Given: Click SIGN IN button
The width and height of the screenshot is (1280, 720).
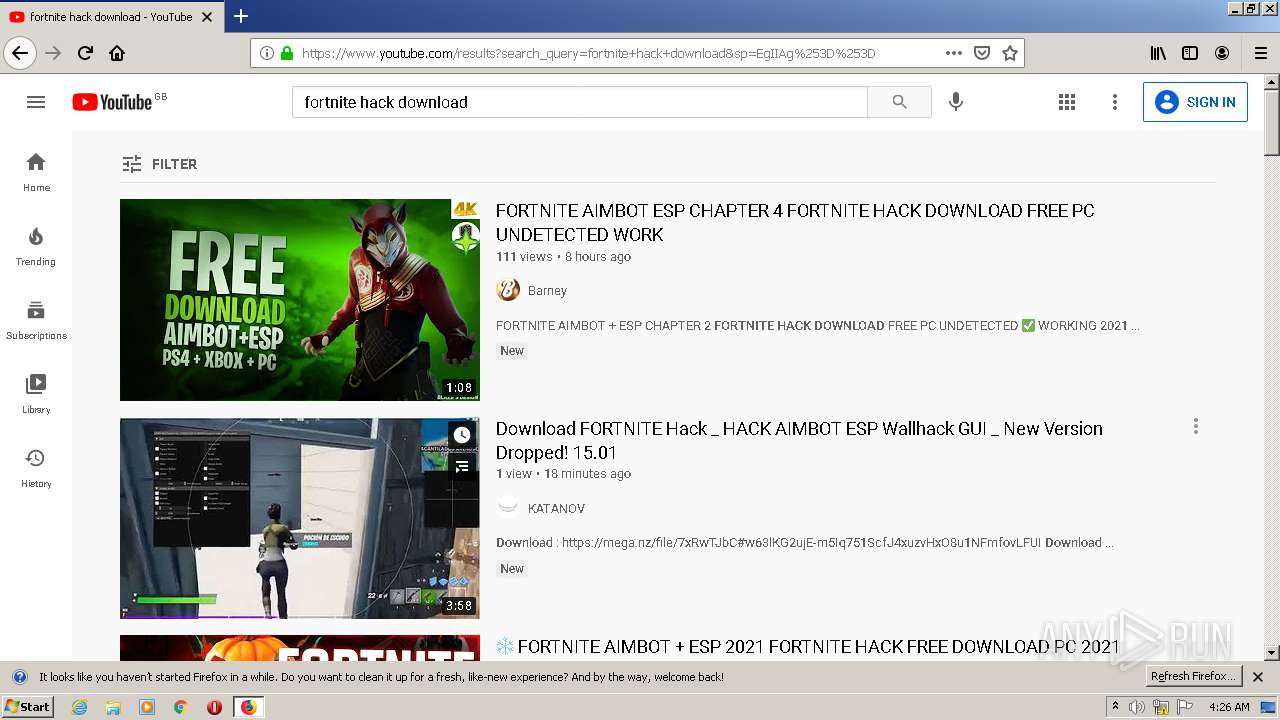Looking at the screenshot, I should (1195, 102).
